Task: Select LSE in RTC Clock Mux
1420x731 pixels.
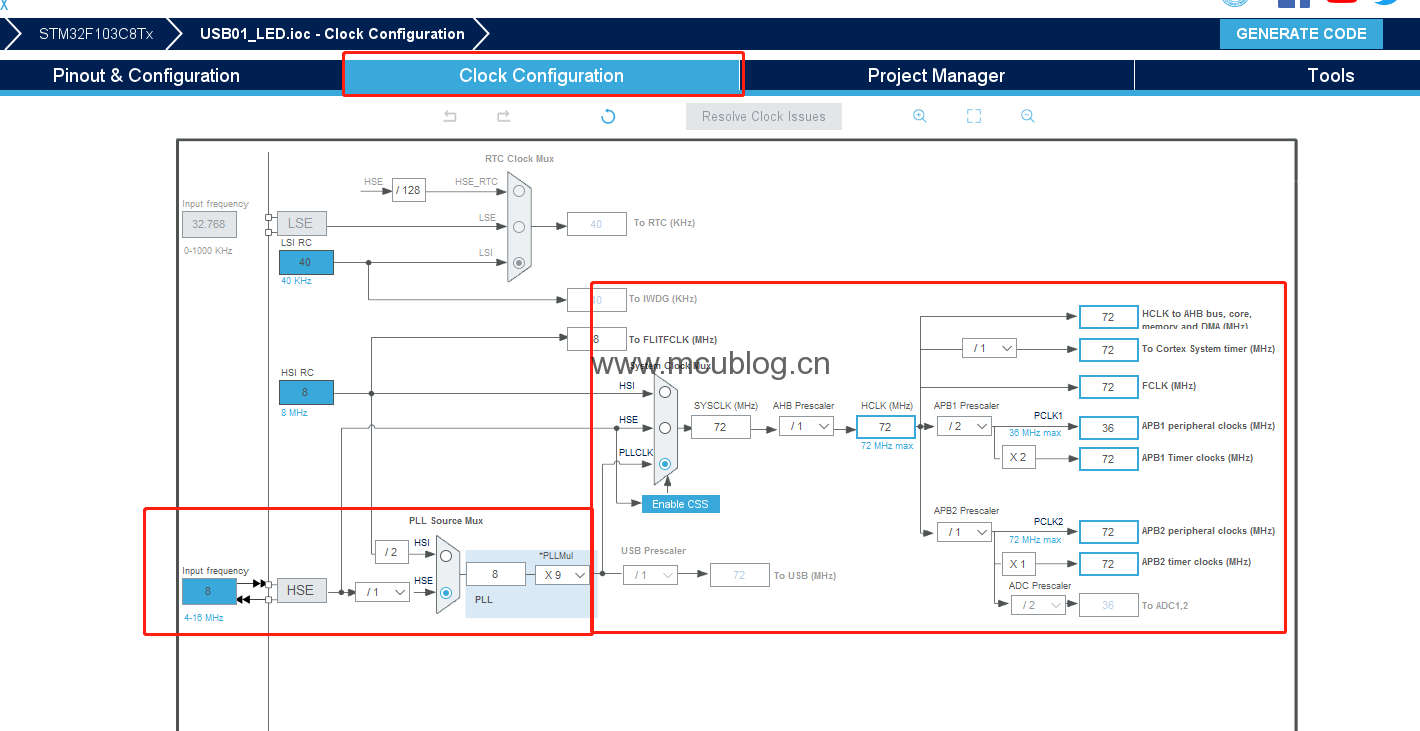Action: pos(519,227)
